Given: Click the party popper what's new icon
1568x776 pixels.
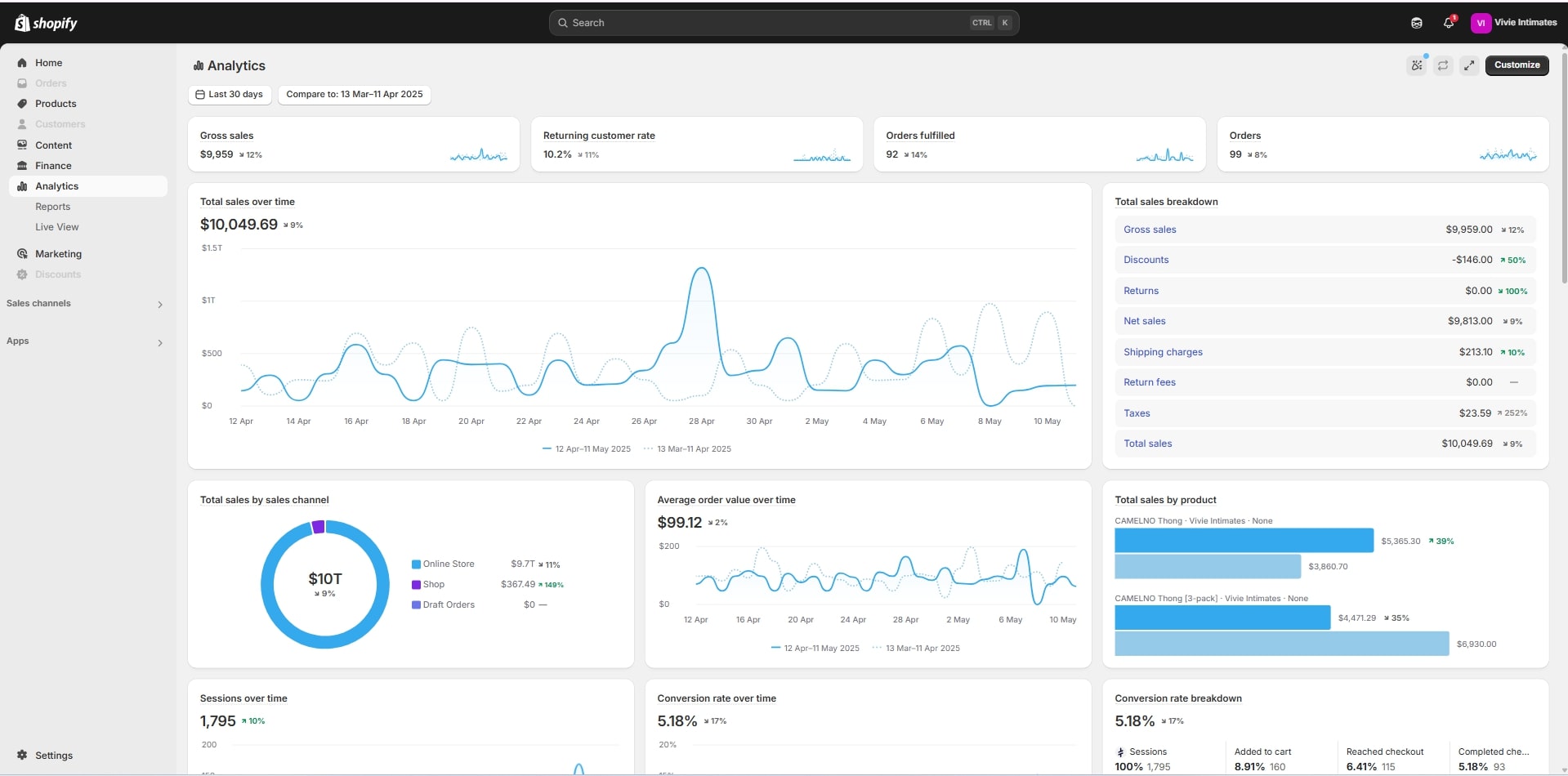Looking at the screenshot, I should [x=1416, y=65].
